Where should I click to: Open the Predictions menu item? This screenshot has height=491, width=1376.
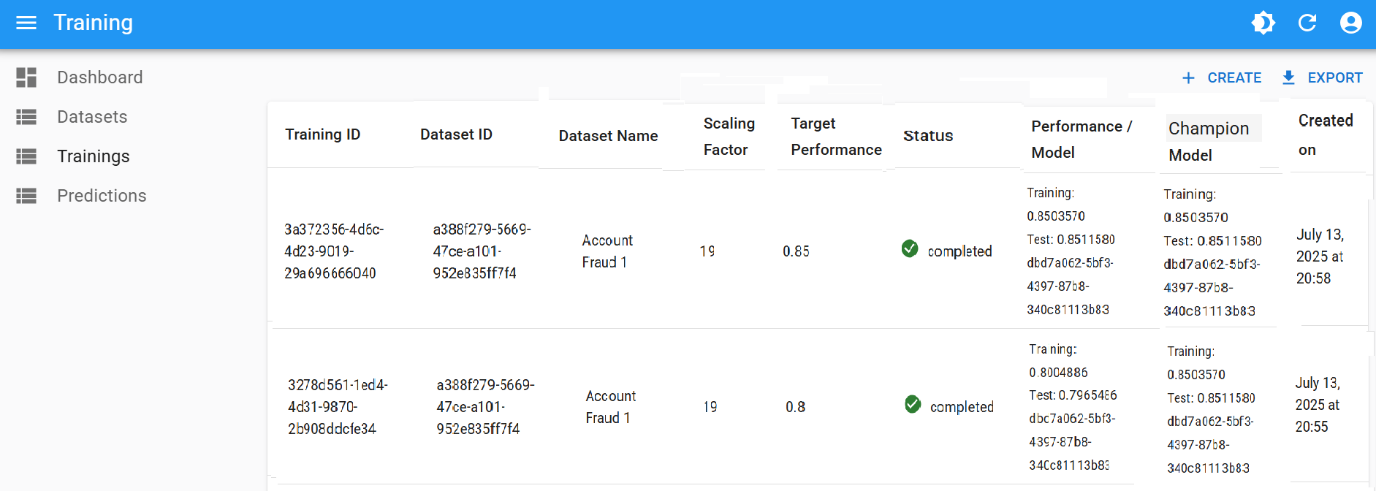pos(101,196)
